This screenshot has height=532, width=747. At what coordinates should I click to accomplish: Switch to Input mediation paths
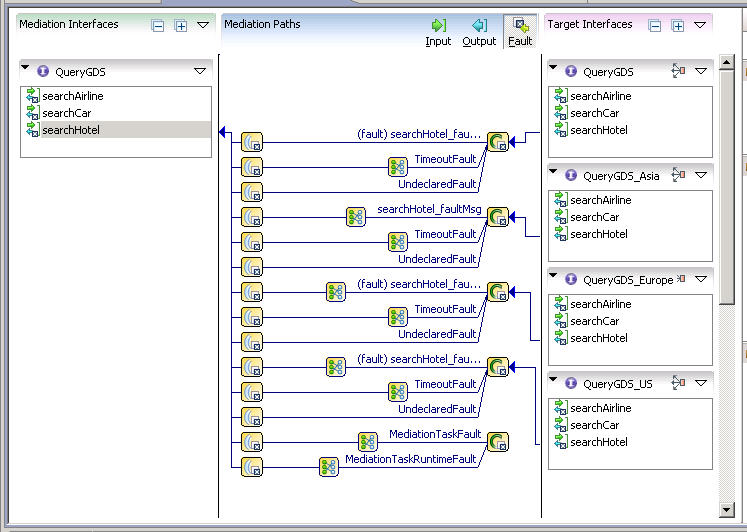pyautogui.click(x=438, y=32)
